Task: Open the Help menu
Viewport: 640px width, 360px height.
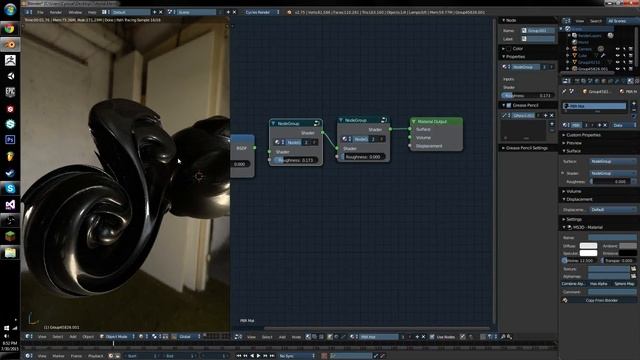Action: 92,12
